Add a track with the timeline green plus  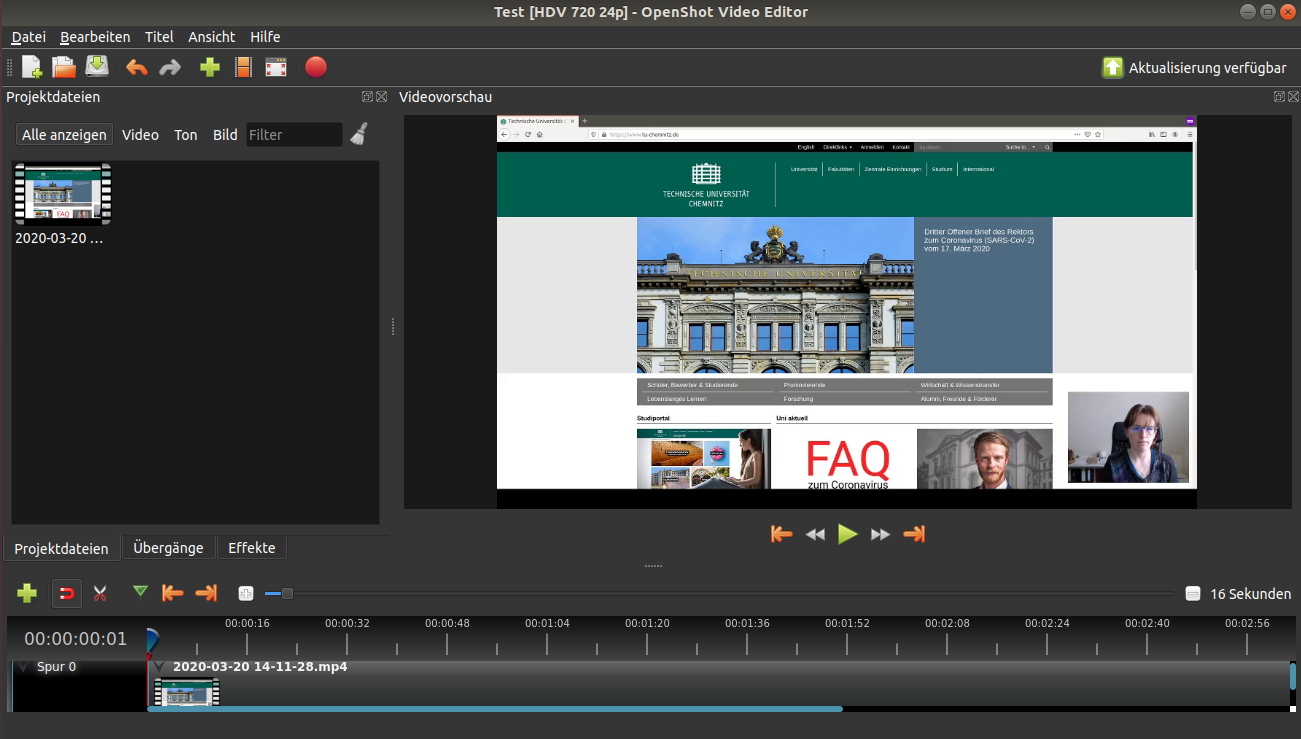[27, 593]
